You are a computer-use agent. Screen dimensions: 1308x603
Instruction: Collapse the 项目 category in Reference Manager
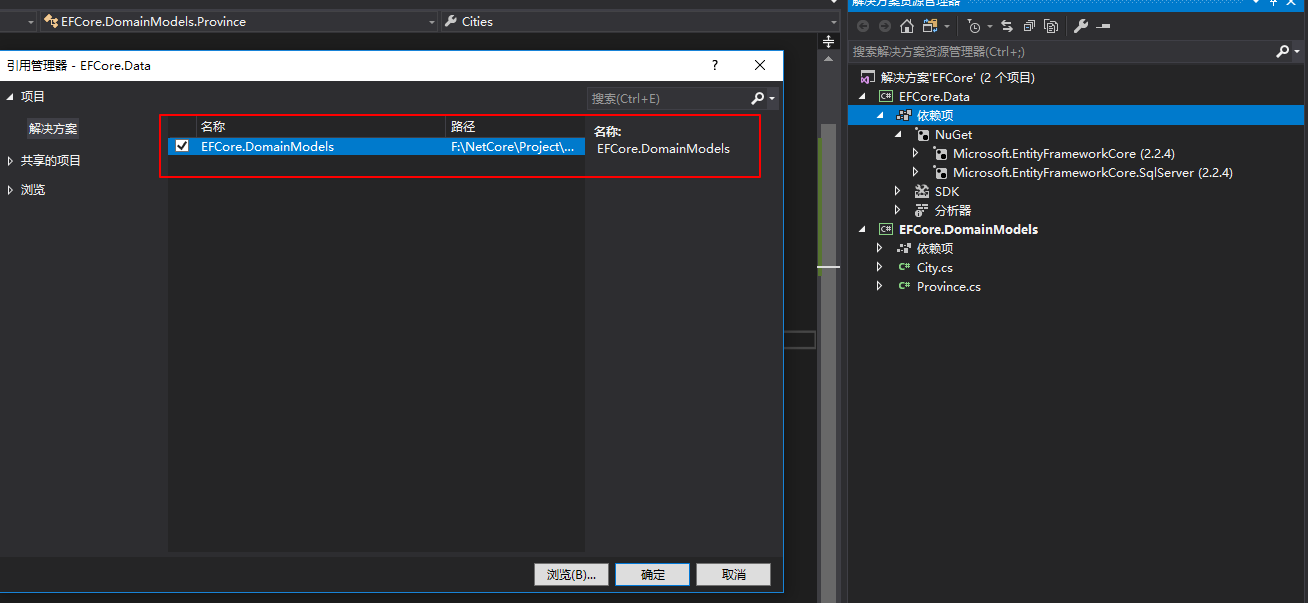pos(10,96)
